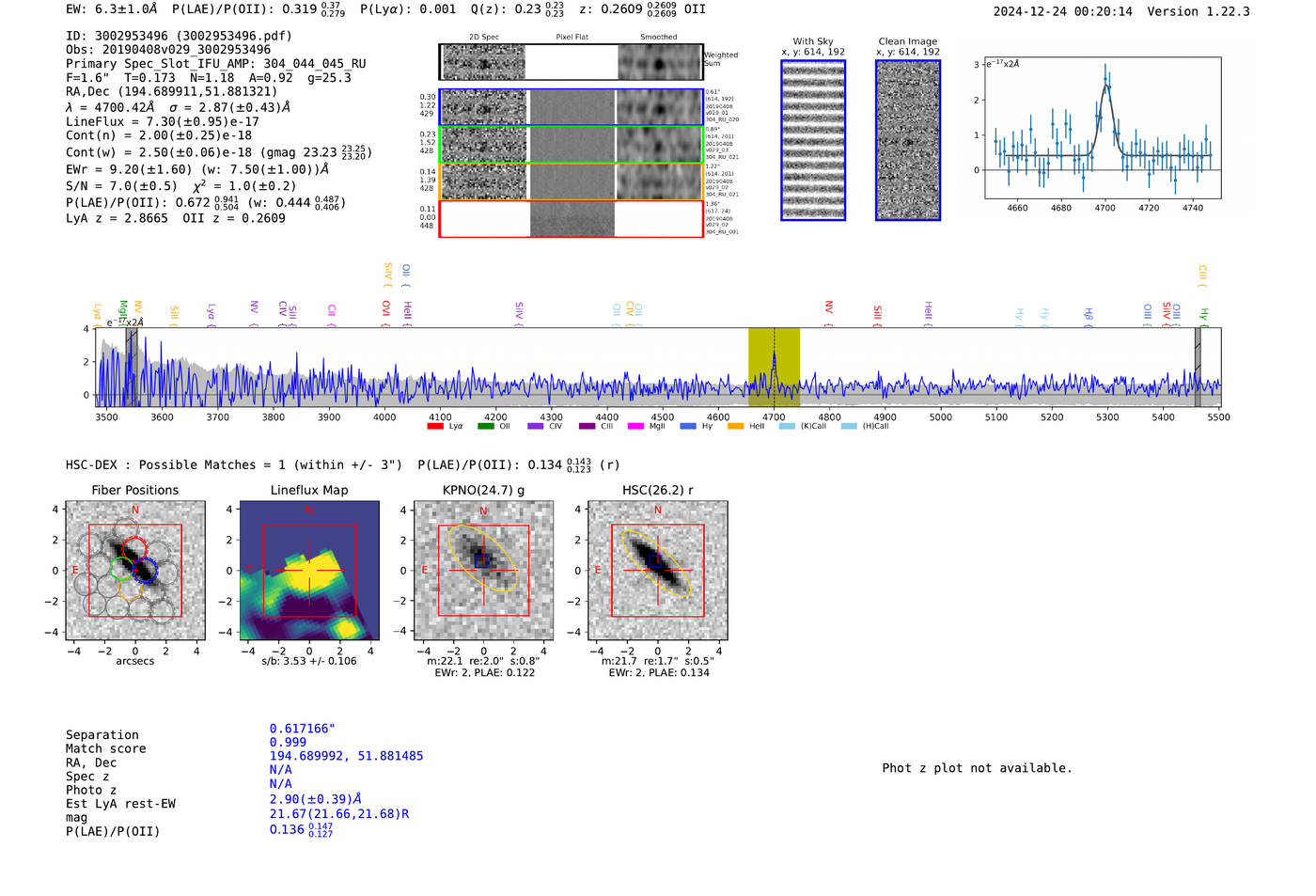Viewport: 1316px width, 896px height.
Task: Click the green OII legend swatch
Action: [485, 426]
